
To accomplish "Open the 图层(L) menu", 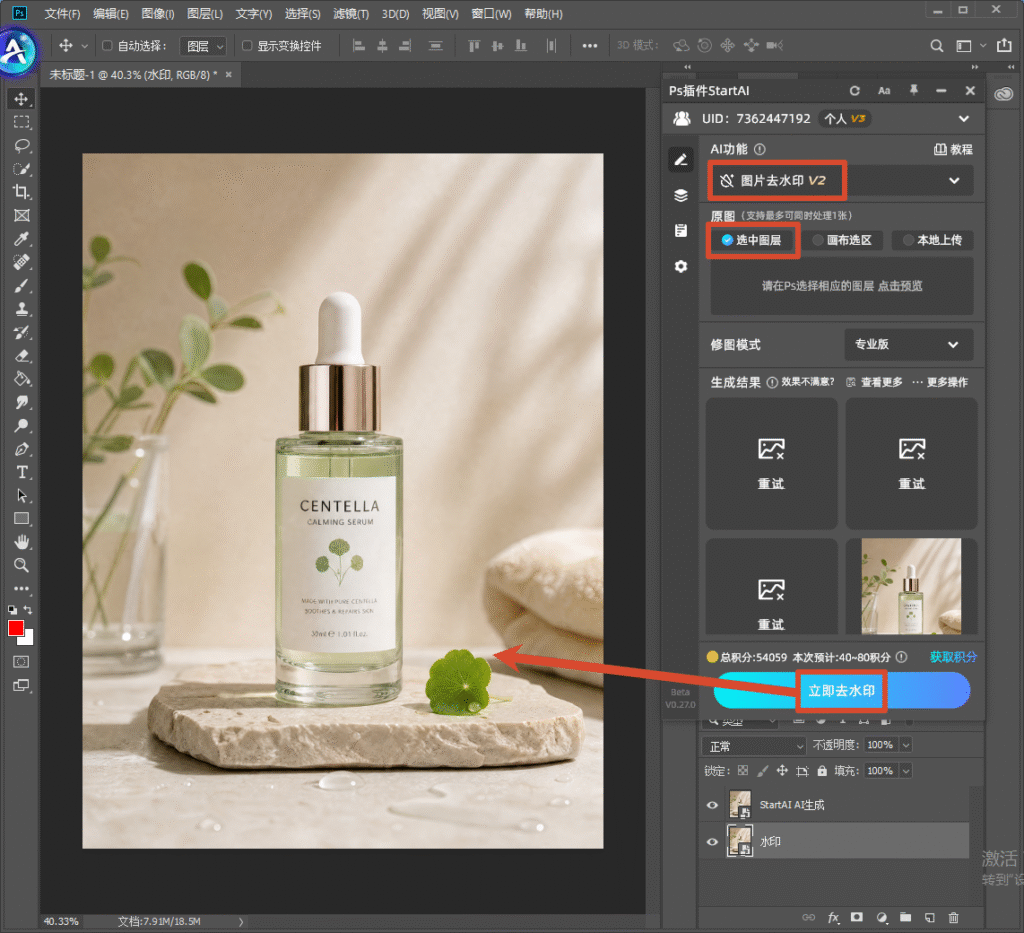I will pos(205,14).
